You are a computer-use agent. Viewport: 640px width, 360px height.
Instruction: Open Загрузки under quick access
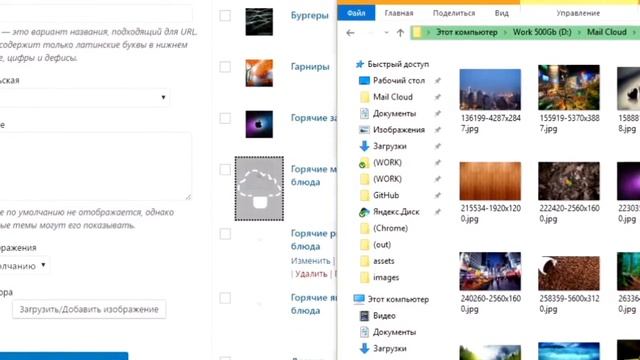pos(383,146)
